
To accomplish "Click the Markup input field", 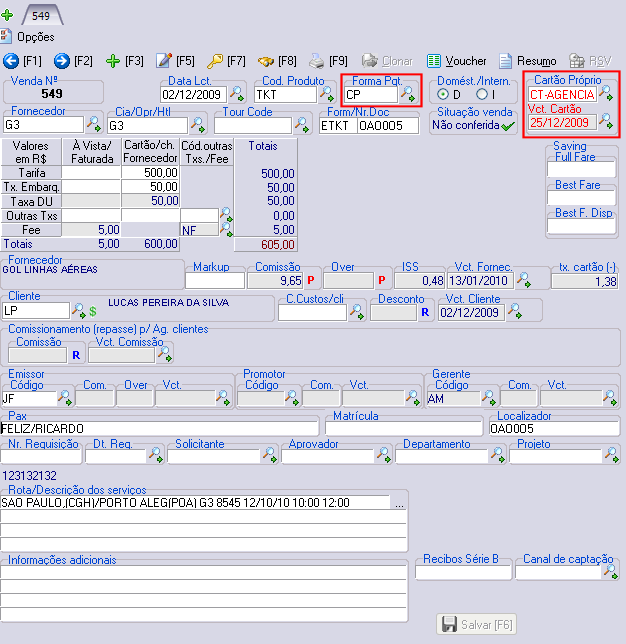I will (215, 281).
